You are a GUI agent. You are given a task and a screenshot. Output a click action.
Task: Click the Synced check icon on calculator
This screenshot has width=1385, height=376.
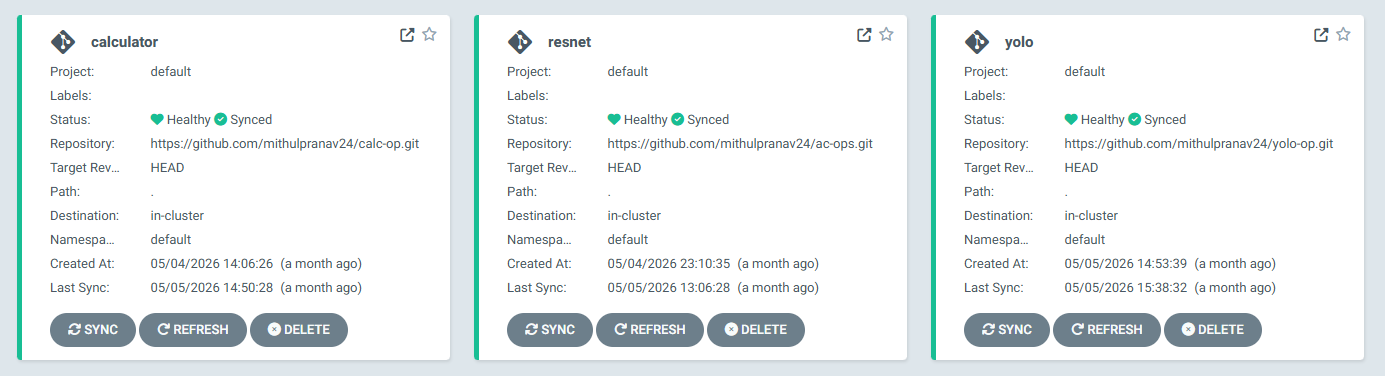(x=221, y=119)
